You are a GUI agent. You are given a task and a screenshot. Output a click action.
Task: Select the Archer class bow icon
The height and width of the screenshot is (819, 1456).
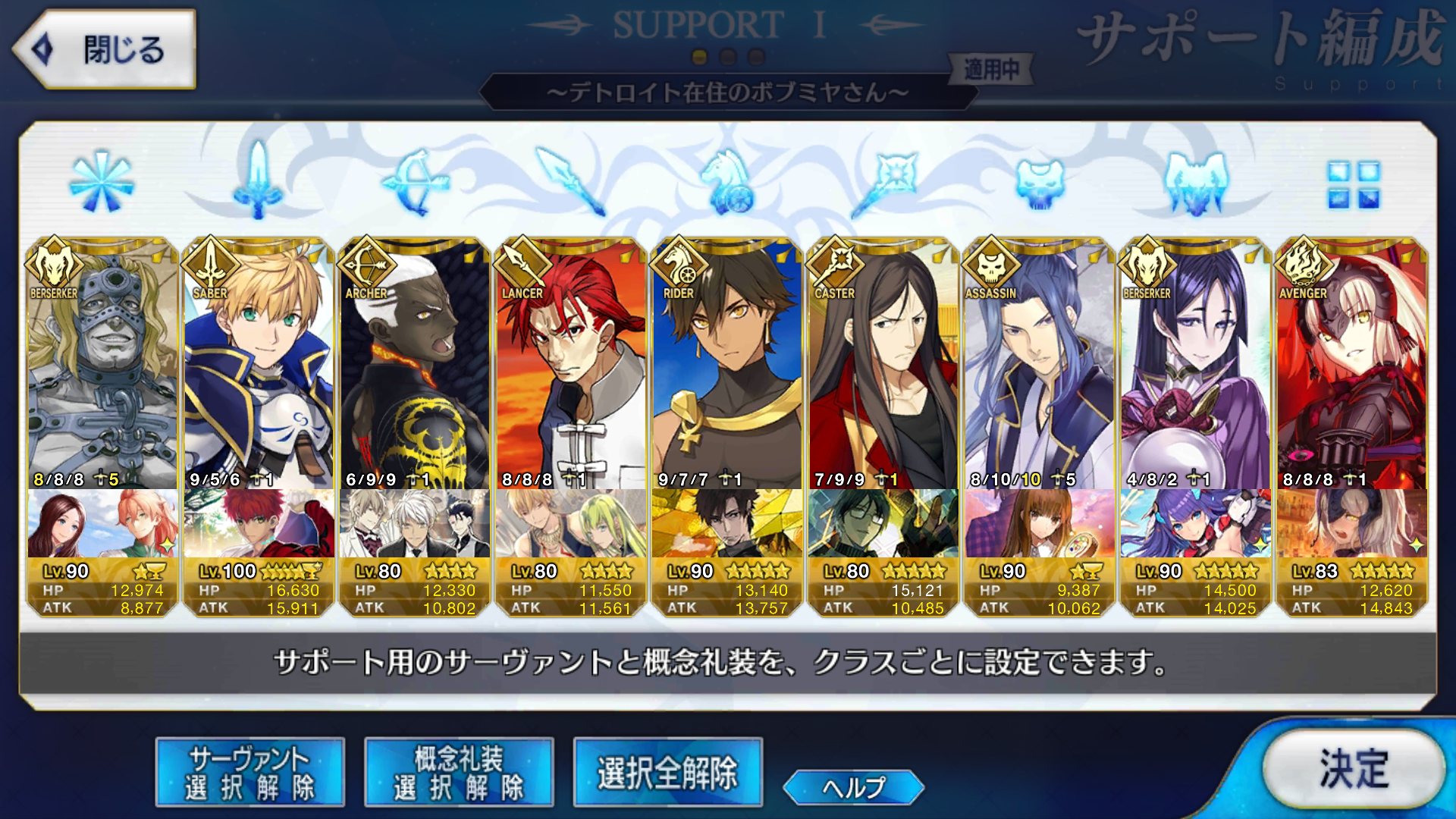pyautogui.click(x=415, y=182)
